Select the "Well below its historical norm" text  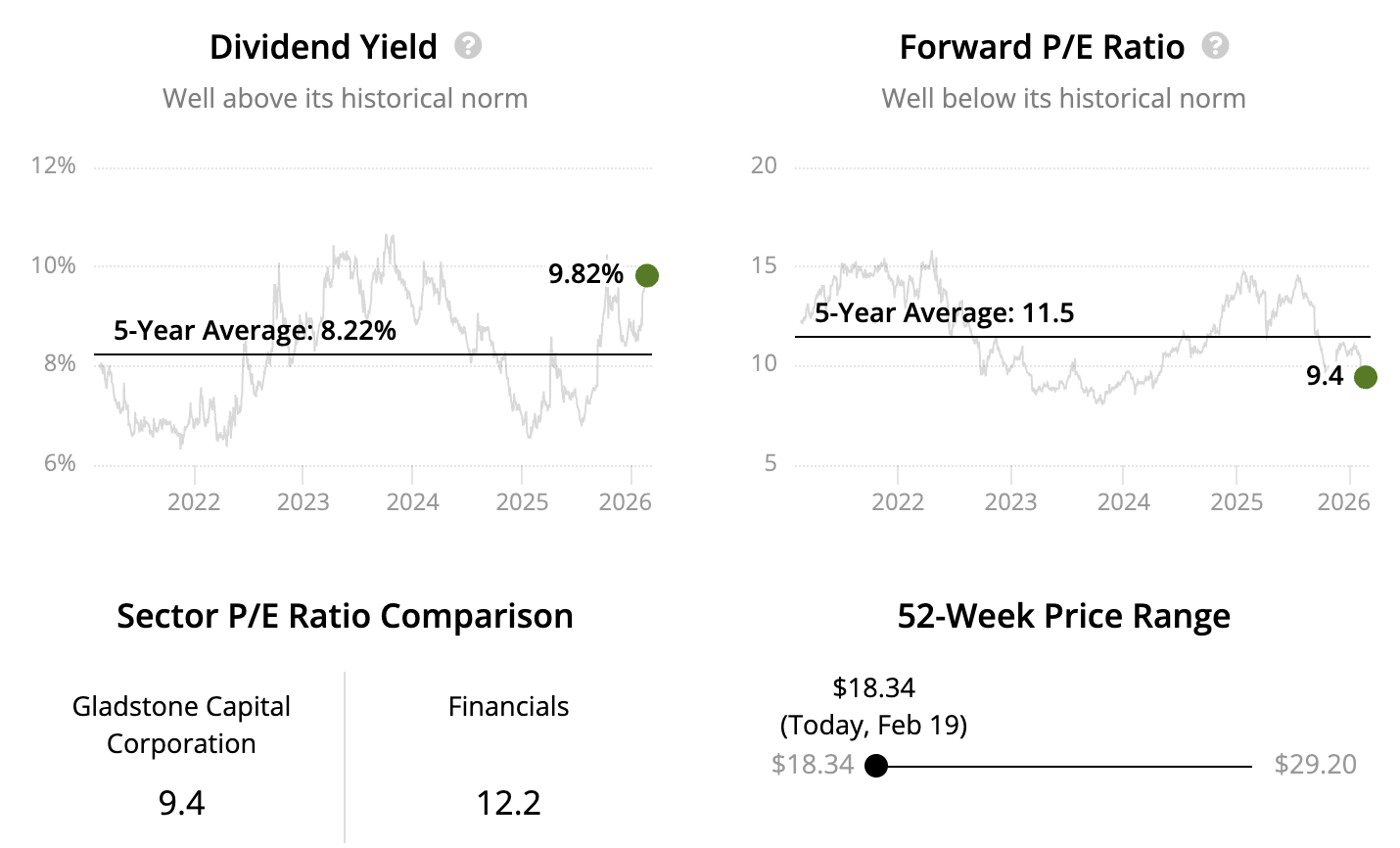pos(1063,98)
